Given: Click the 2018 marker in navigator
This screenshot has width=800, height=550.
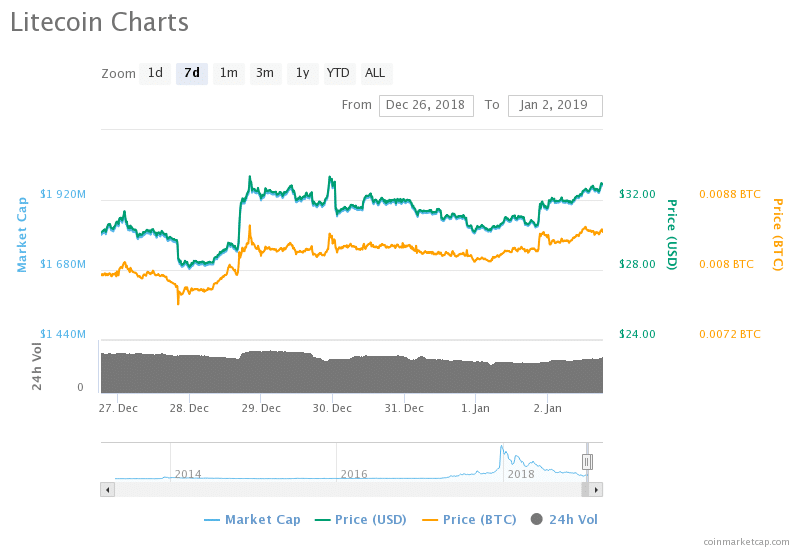Looking at the screenshot, I should [x=521, y=474].
